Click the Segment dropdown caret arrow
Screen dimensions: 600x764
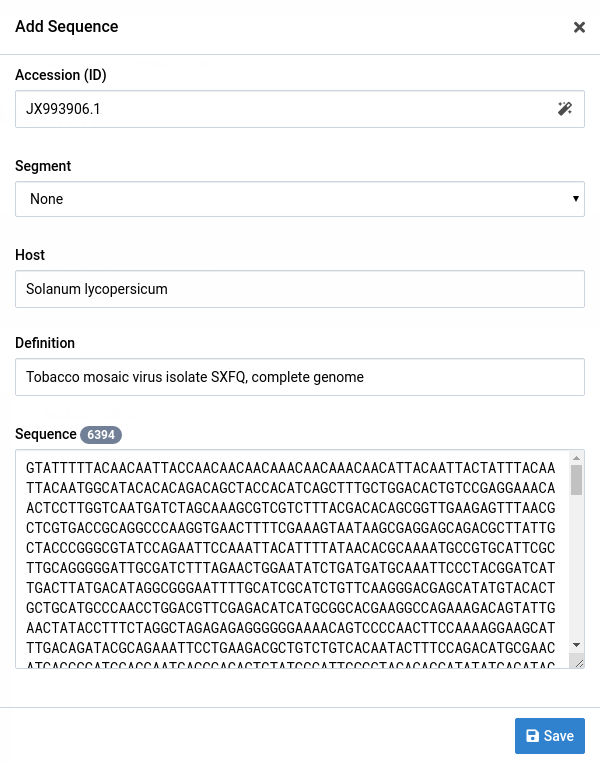[575, 199]
